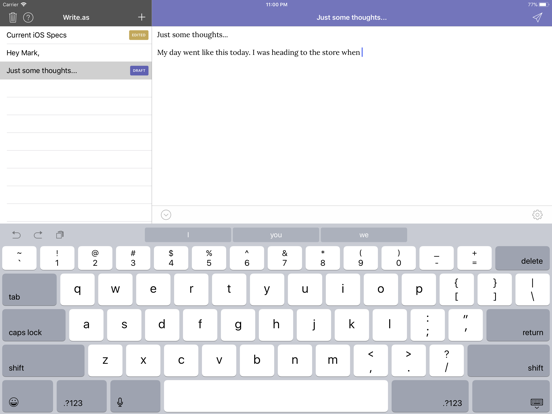The height and width of the screenshot is (414, 552).
Task: Open Current iOS Specs post
Action: click(76, 35)
